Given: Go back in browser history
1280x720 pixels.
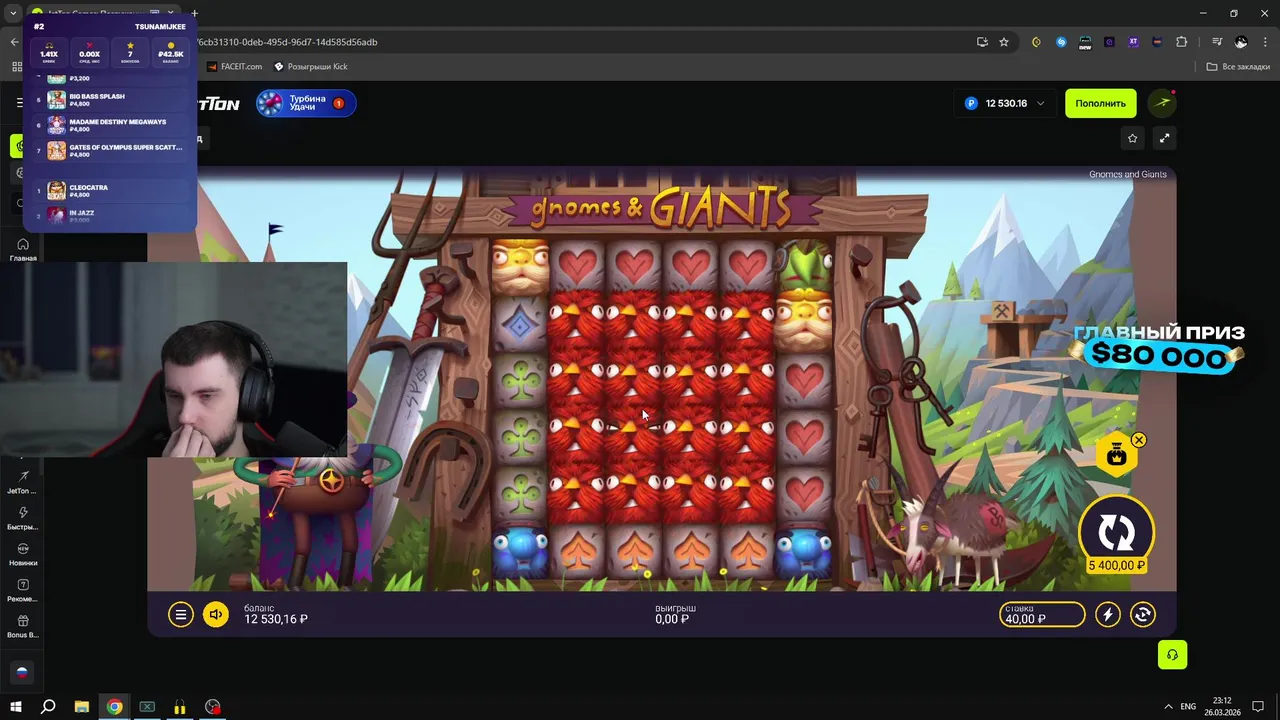Looking at the screenshot, I should [x=14, y=42].
